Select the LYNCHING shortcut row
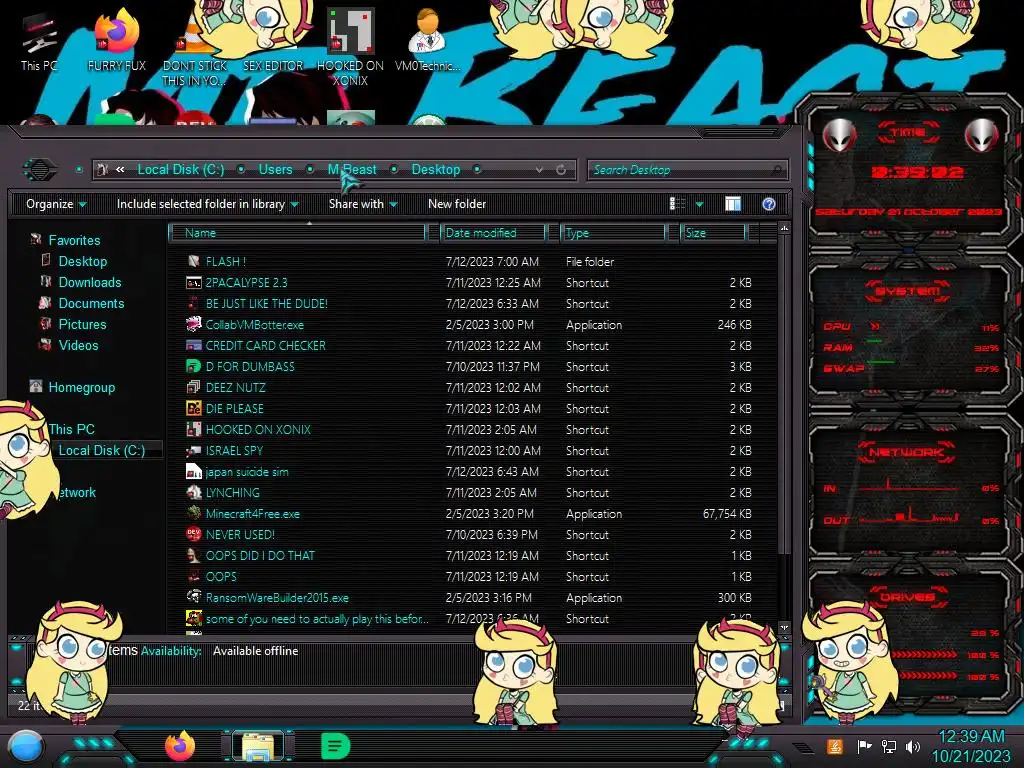This screenshot has height=768, width=1024. tap(469, 492)
